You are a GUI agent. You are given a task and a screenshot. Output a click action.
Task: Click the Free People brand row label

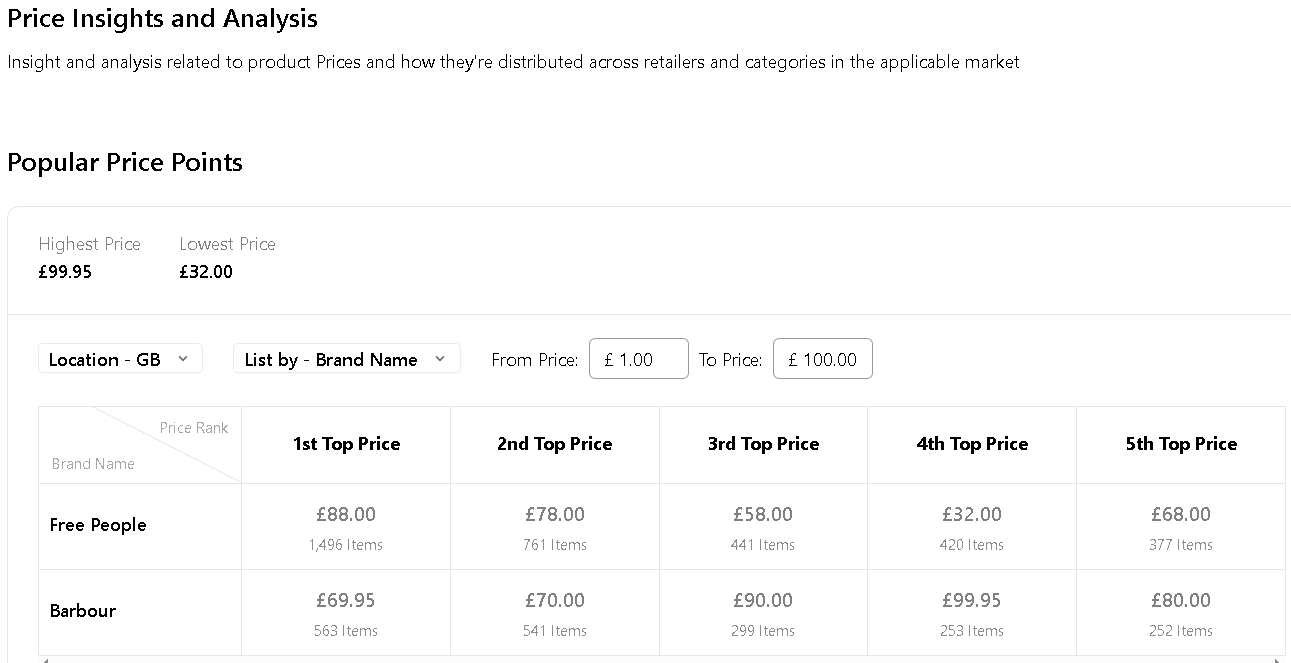pyautogui.click(x=98, y=525)
